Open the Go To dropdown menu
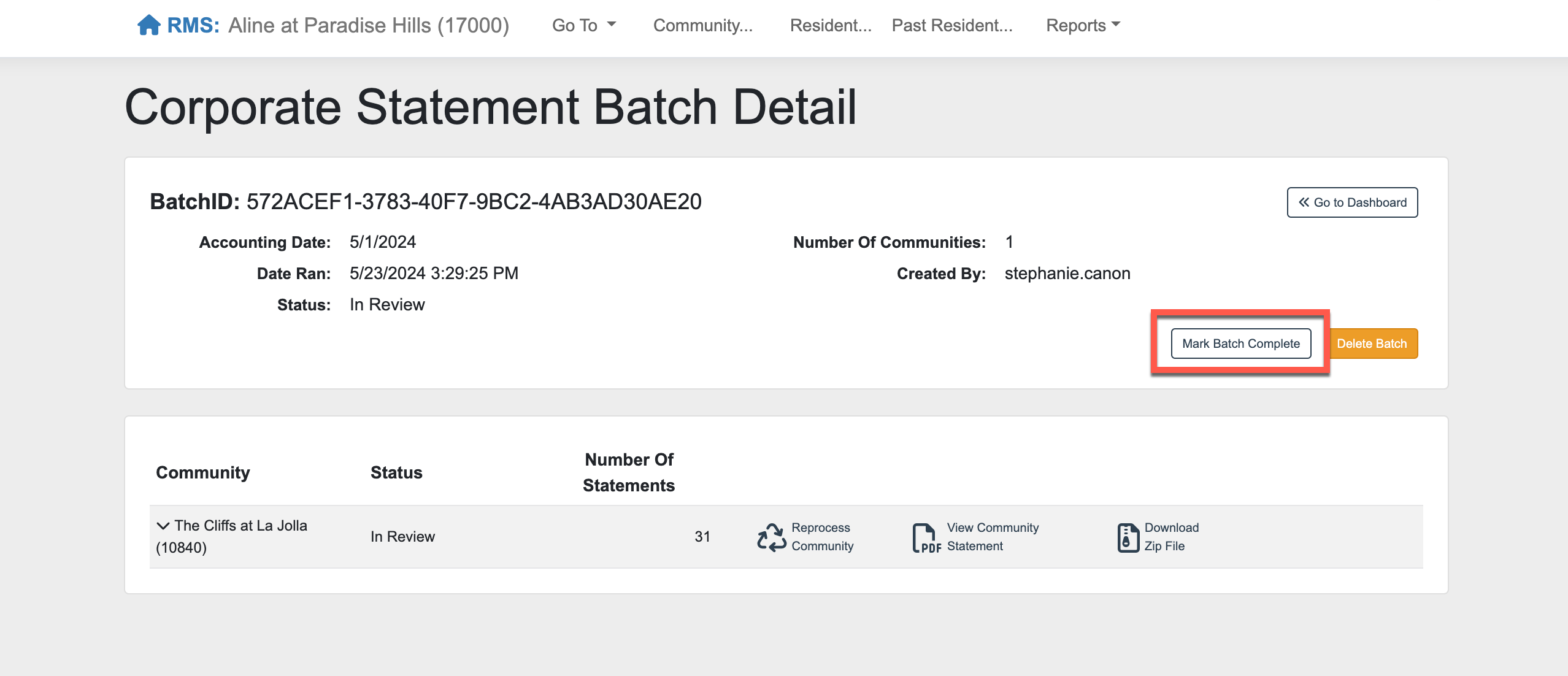Screen dimensions: 1568x676 click(583, 25)
